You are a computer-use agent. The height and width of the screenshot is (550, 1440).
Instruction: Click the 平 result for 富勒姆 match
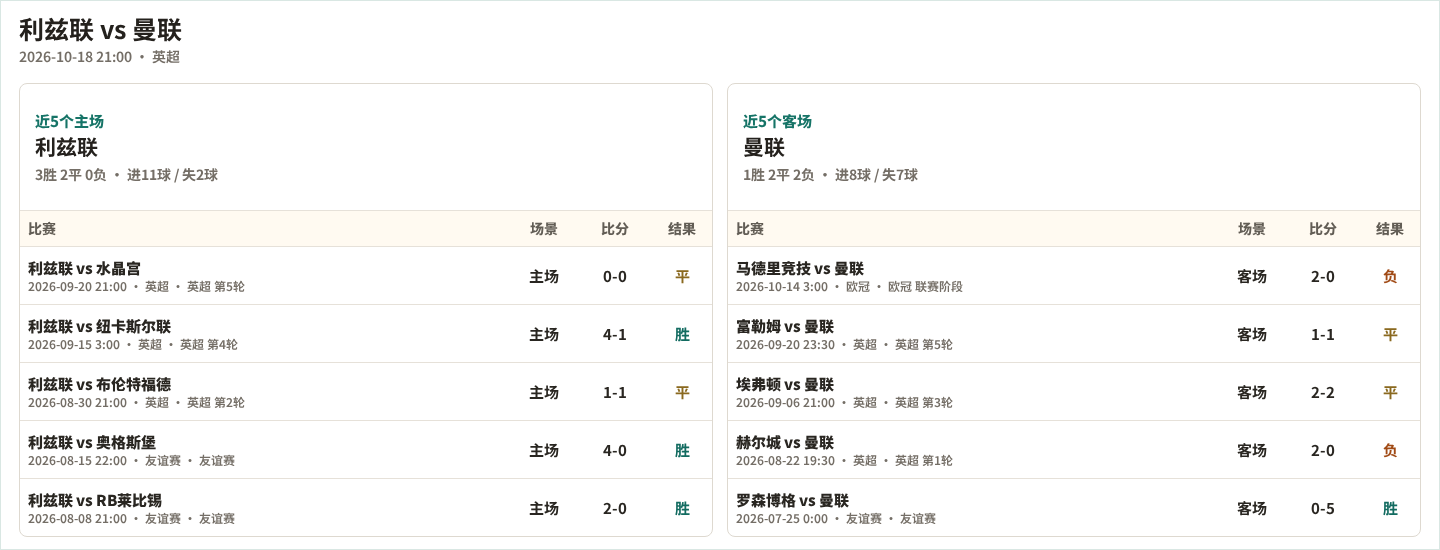click(1390, 334)
